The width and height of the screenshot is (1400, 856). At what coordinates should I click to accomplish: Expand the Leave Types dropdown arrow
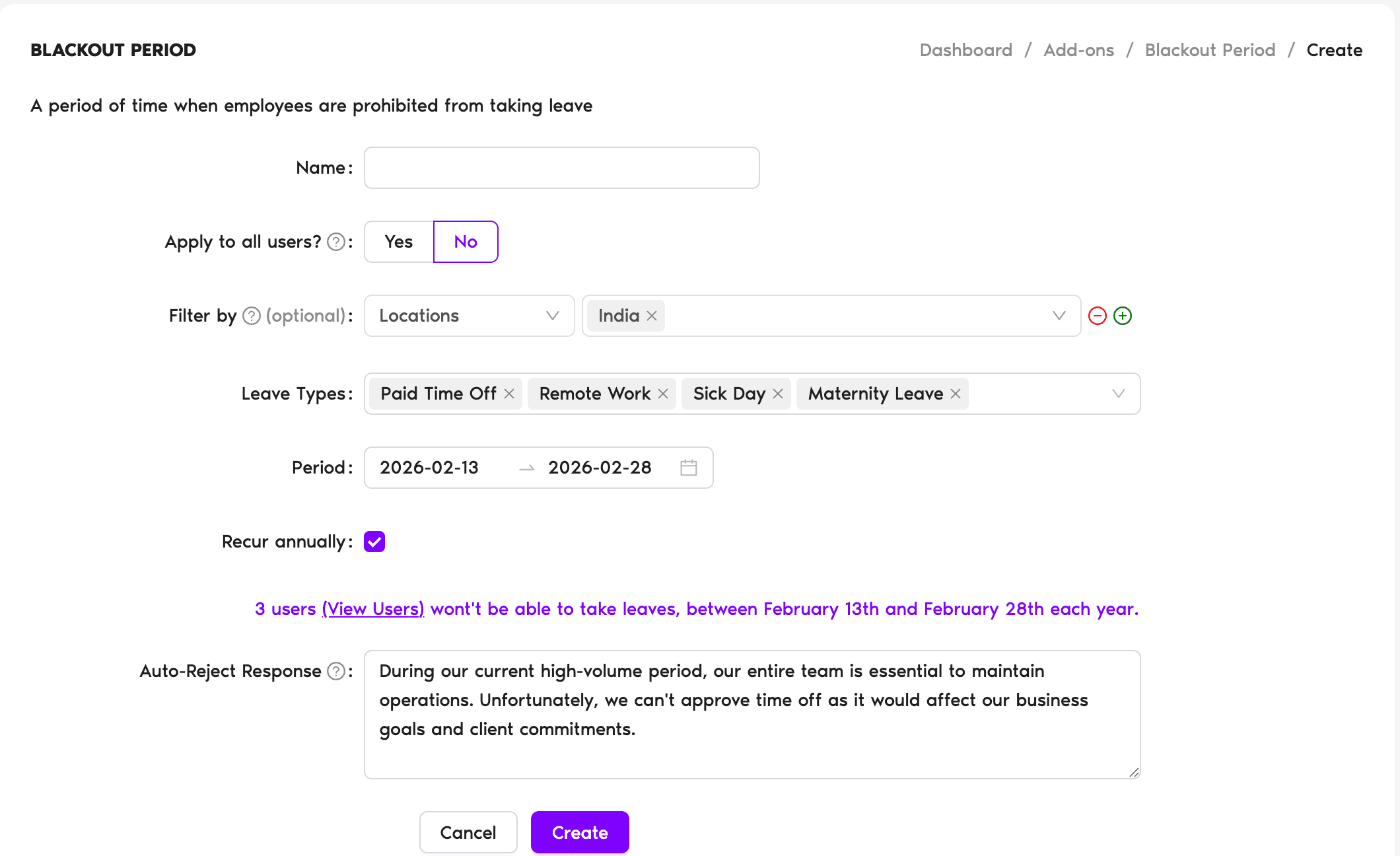[1118, 394]
